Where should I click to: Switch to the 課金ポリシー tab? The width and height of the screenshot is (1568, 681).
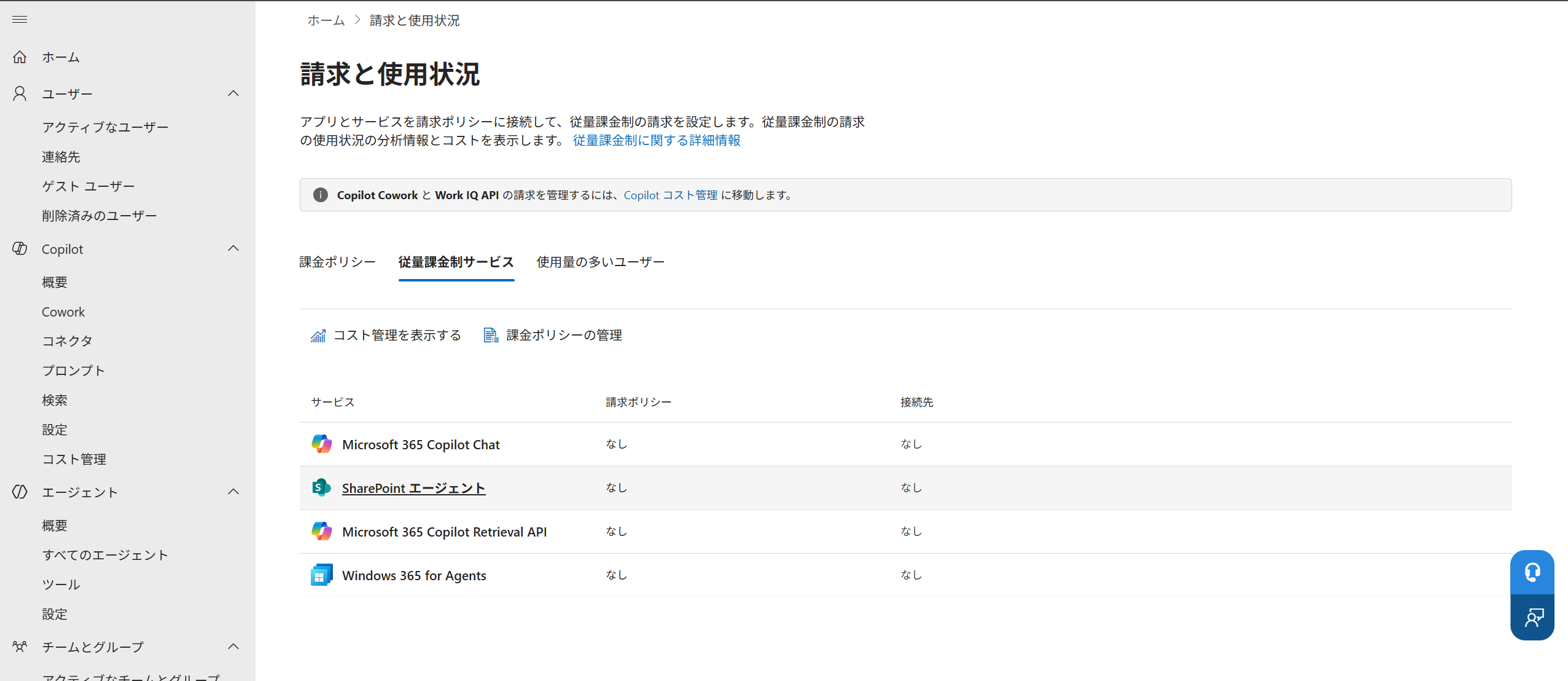tap(337, 262)
